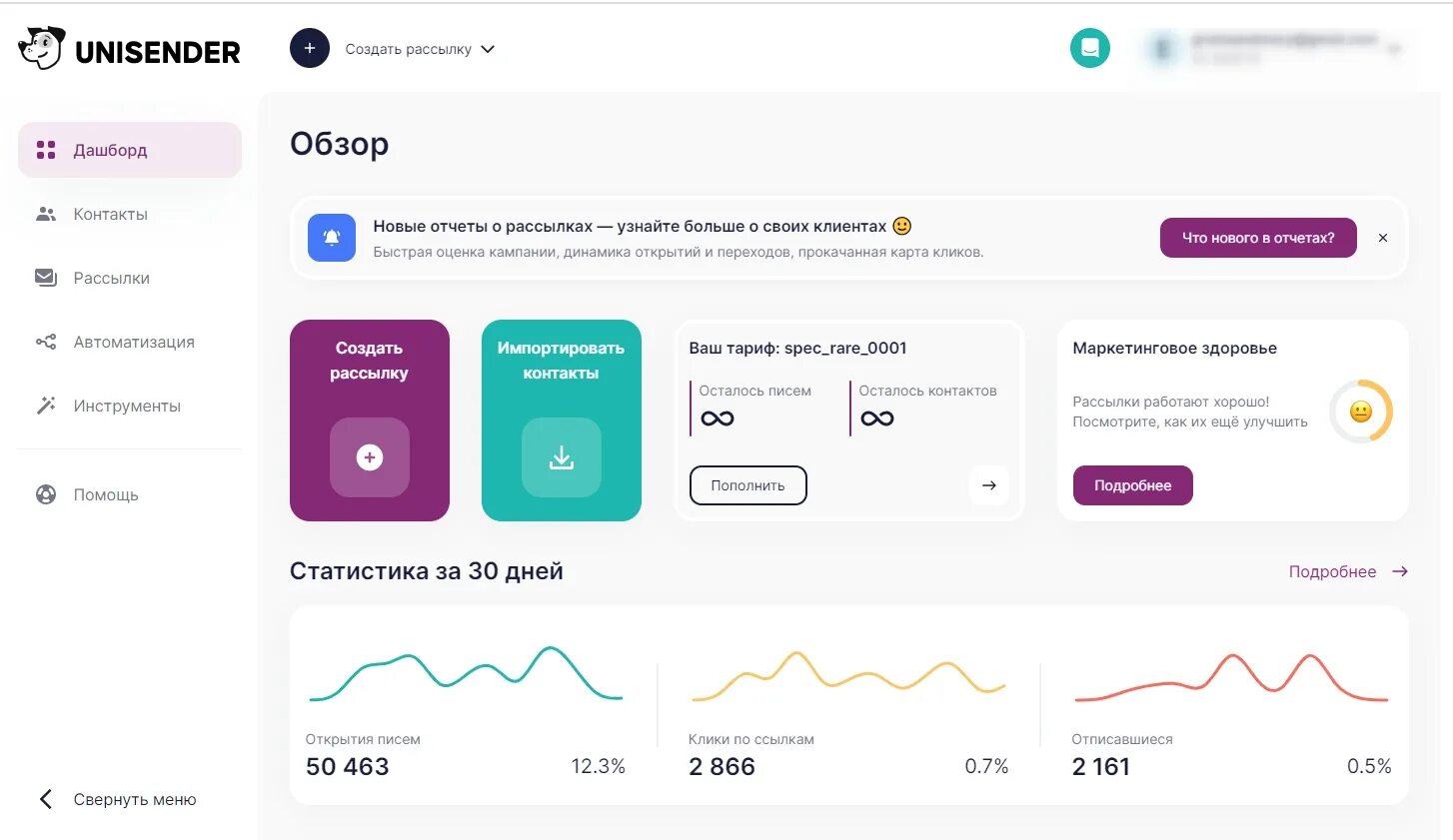Click the Маркетинговое здоровье title
Image resolution: width=1453 pixels, height=840 pixels.
coord(1174,348)
